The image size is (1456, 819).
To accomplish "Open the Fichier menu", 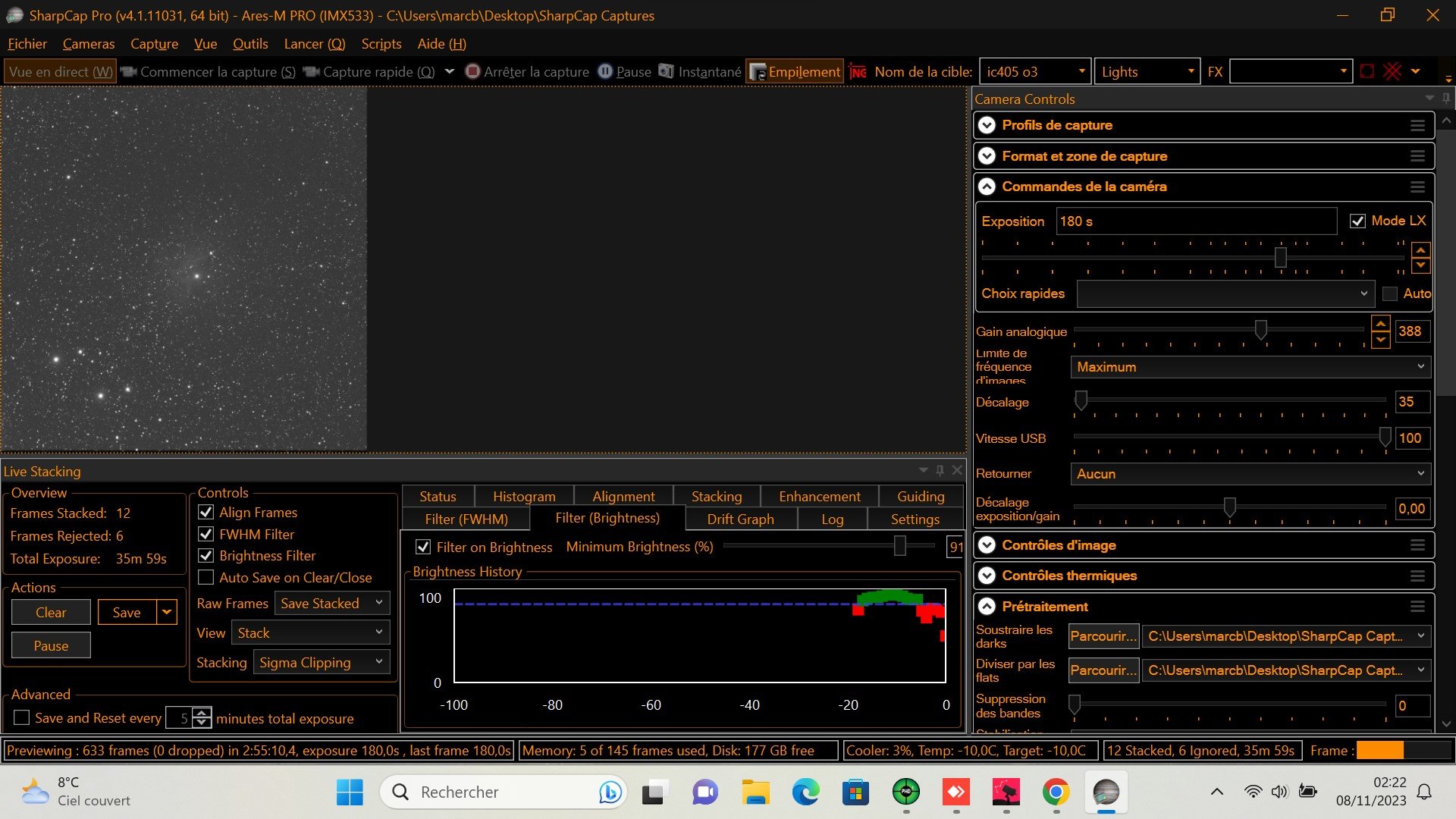I will tap(27, 44).
